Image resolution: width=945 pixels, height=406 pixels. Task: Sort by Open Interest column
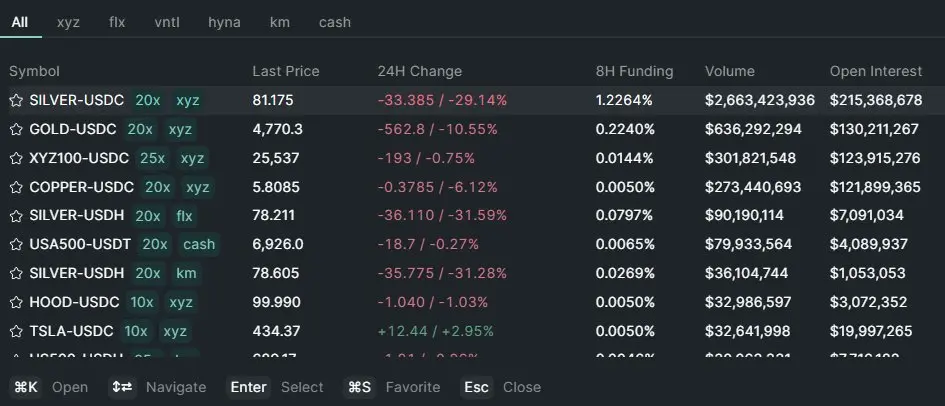(876, 71)
